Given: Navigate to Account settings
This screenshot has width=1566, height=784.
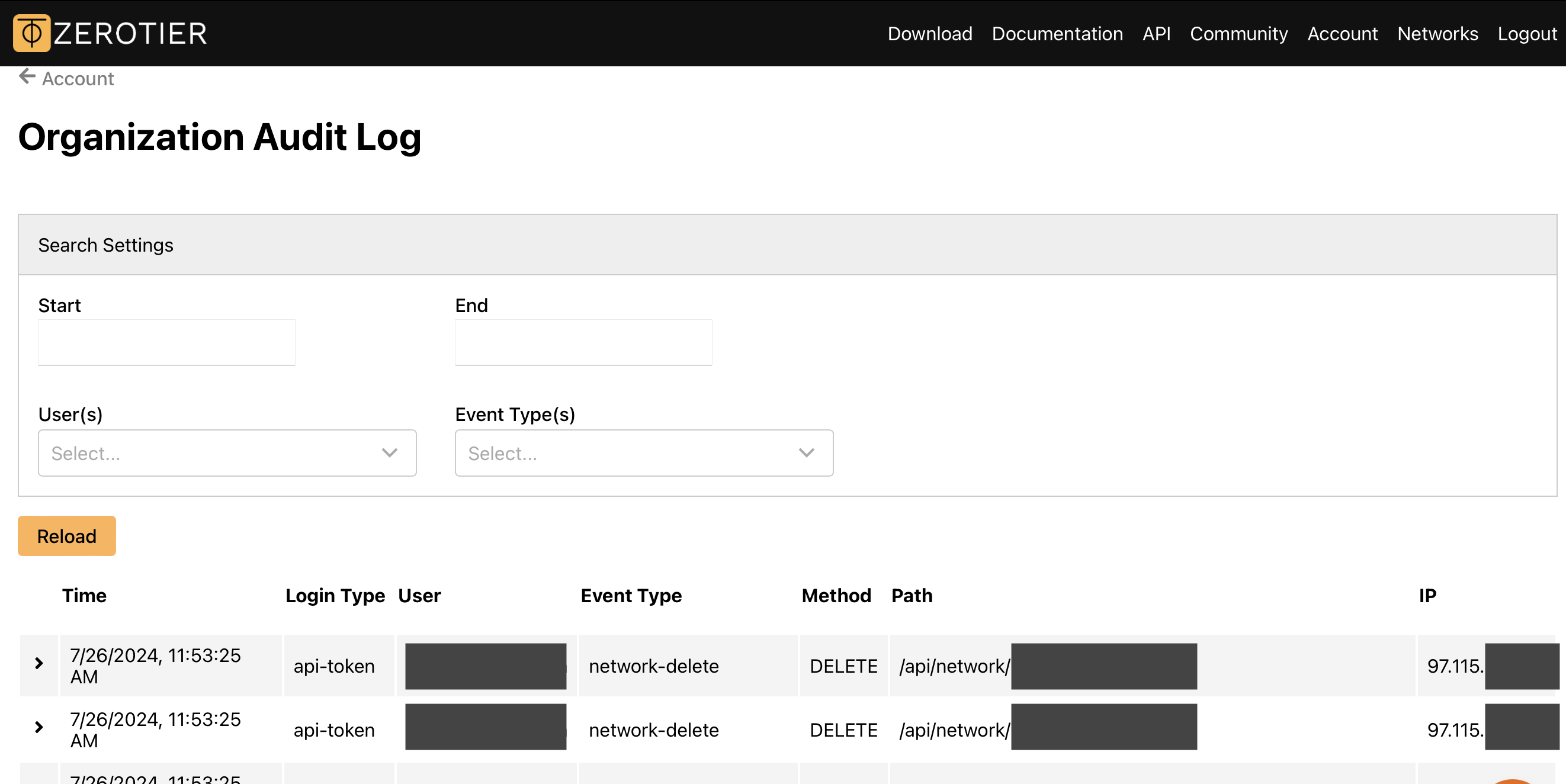Looking at the screenshot, I should [x=1343, y=33].
